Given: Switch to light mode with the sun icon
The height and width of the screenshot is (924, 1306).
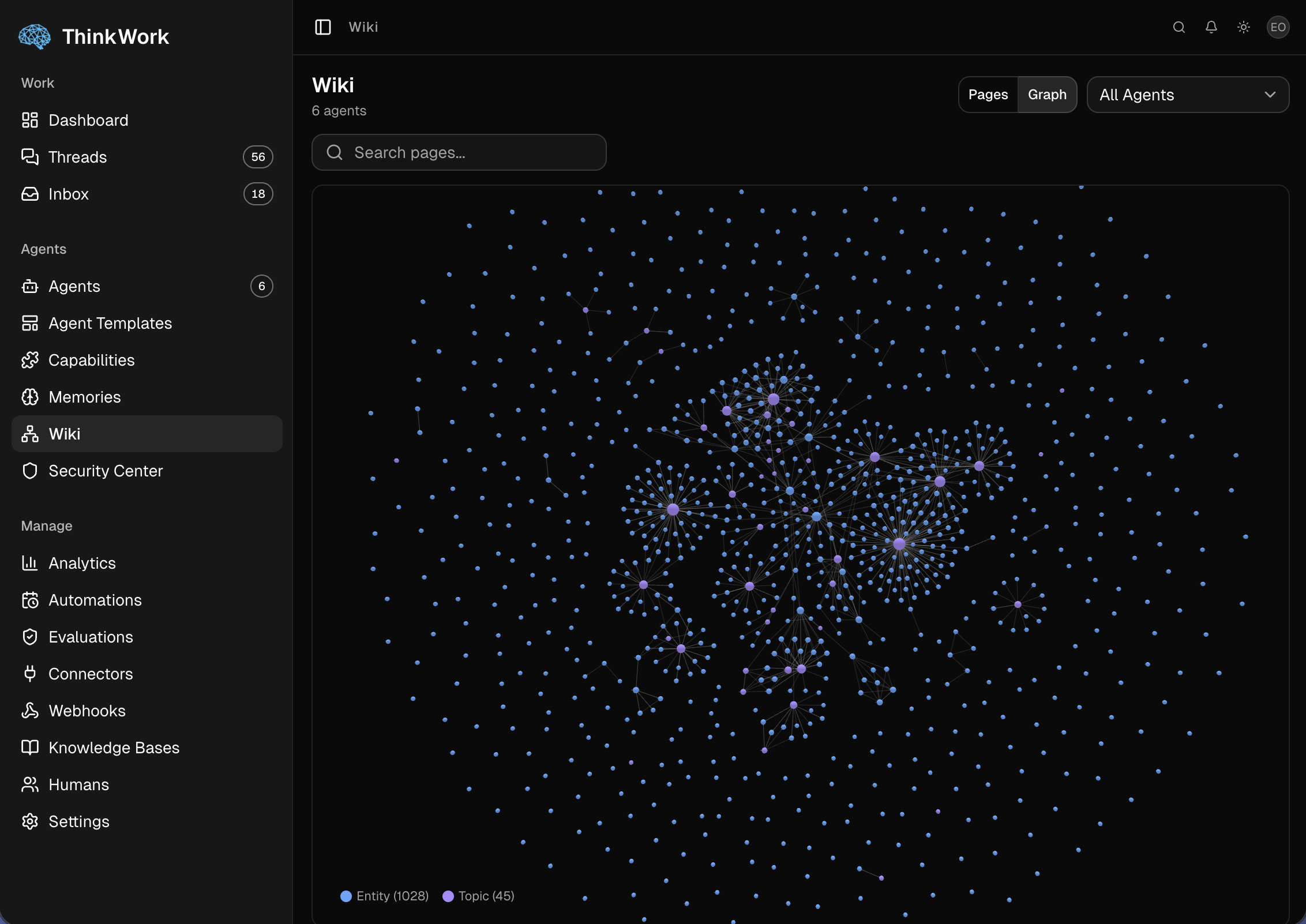Looking at the screenshot, I should (x=1244, y=27).
